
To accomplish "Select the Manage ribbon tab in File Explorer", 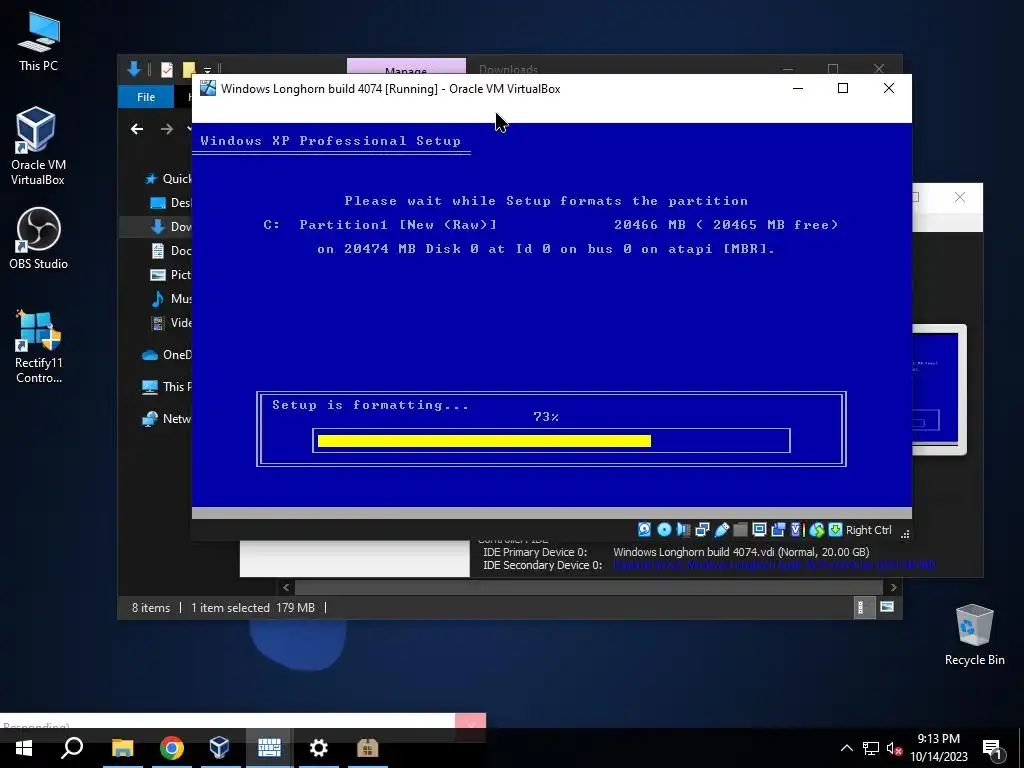I will 406,67.
